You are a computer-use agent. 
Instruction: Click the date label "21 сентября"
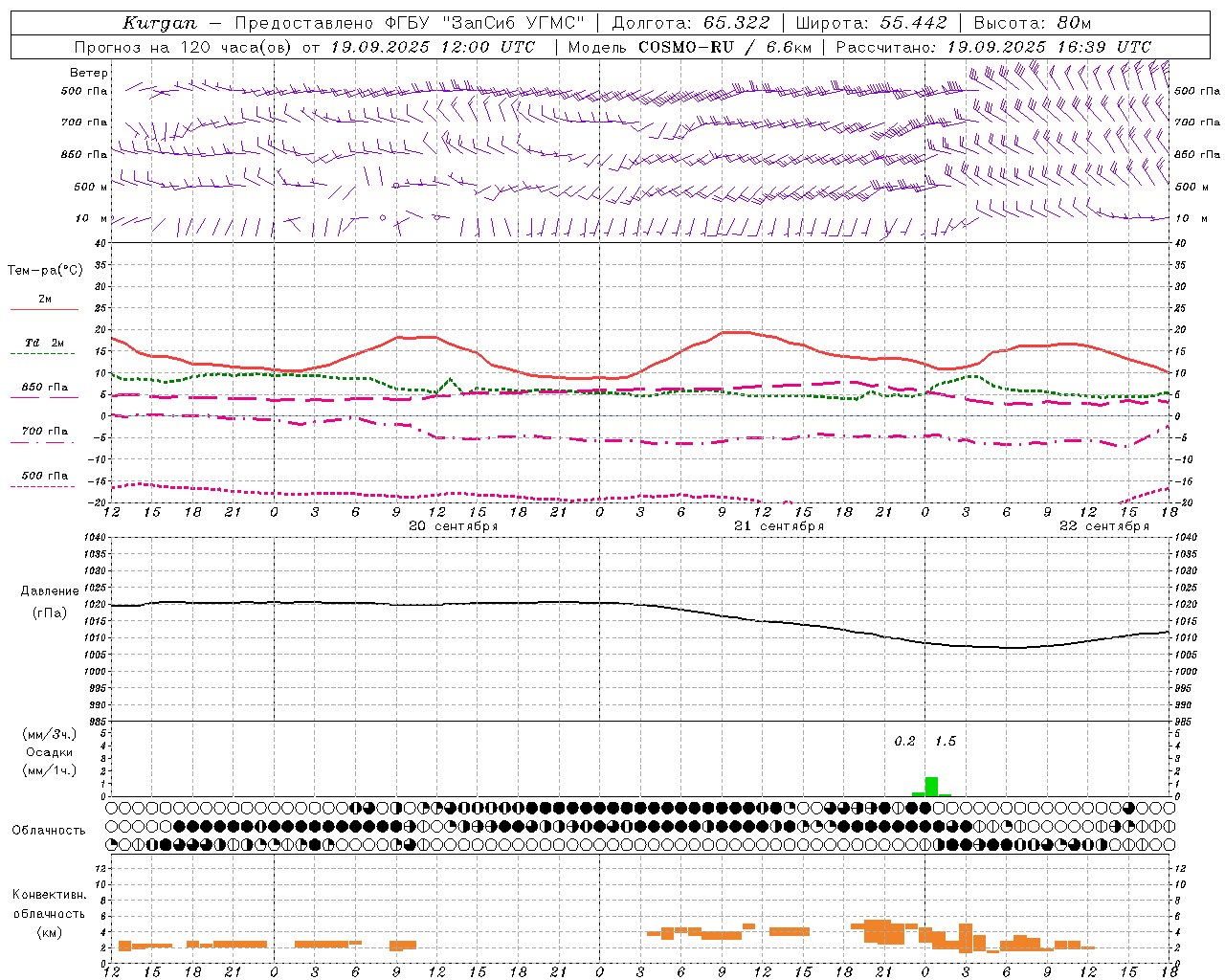[779, 526]
